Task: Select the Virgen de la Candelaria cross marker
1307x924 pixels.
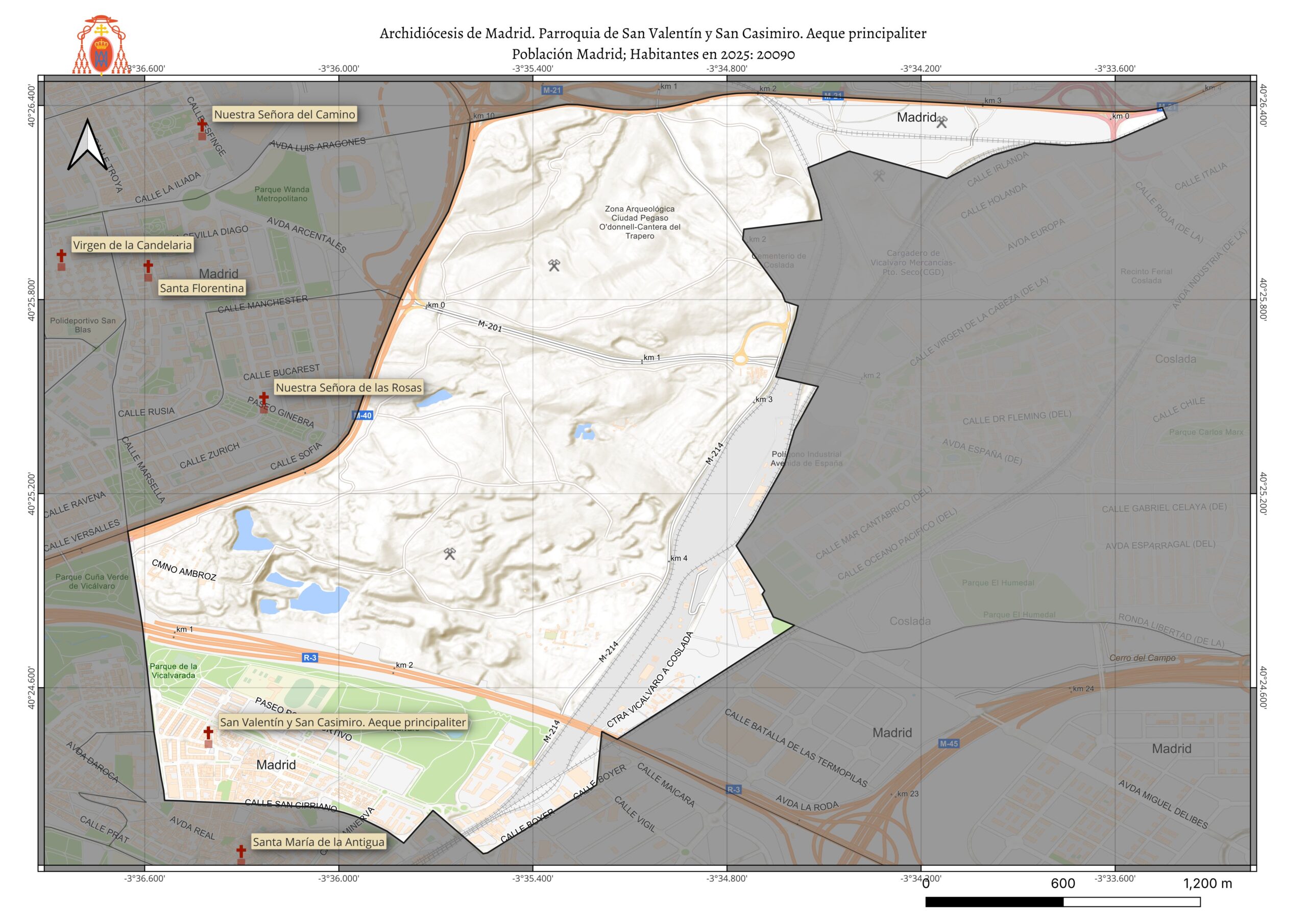Action: 61,256
